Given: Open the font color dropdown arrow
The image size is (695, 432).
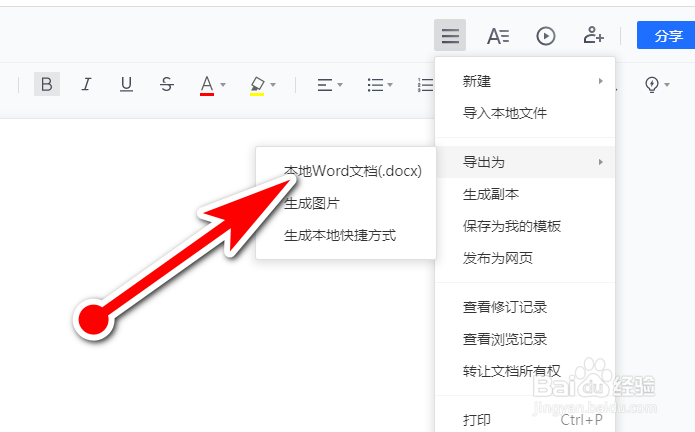Looking at the screenshot, I should tap(223, 85).
